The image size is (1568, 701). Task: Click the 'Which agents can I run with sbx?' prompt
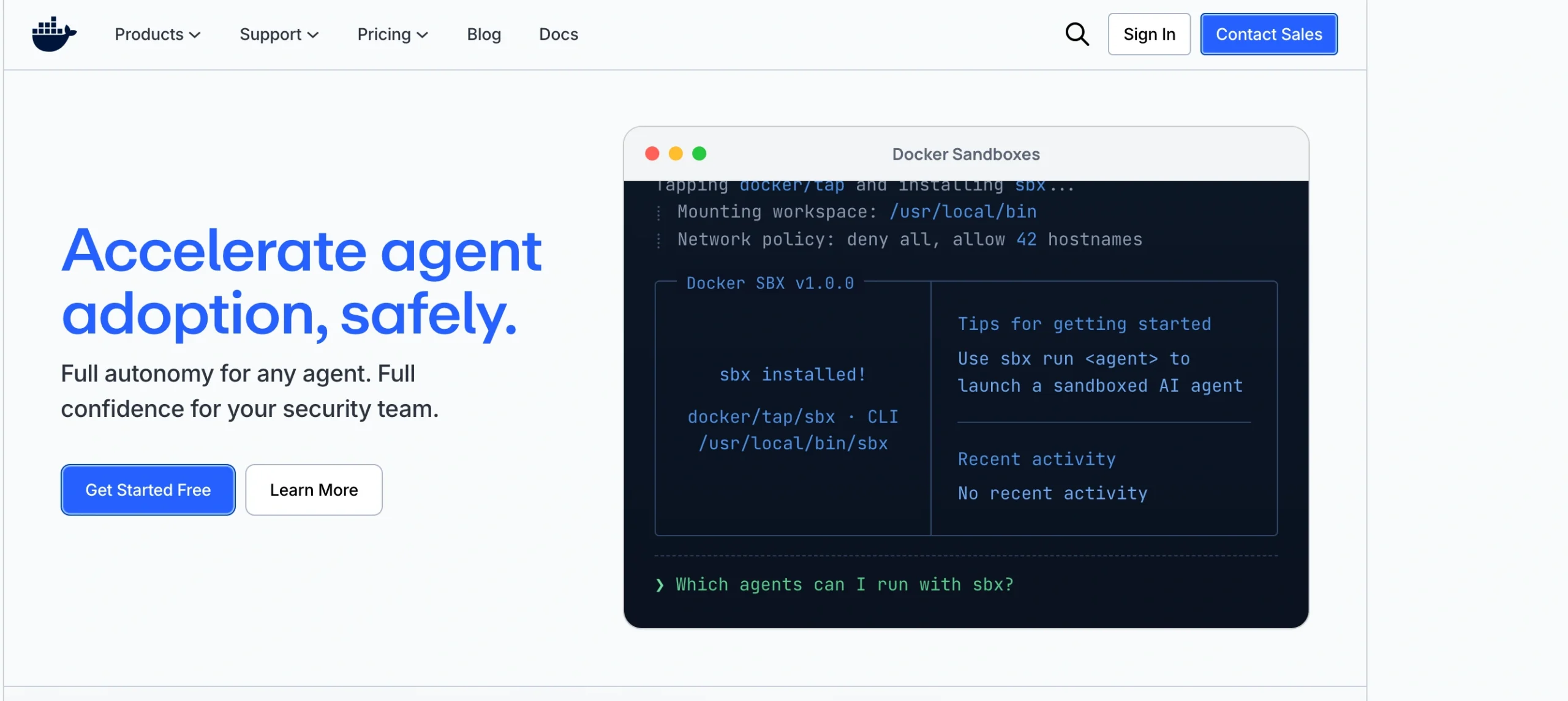pyautogui.click(x=845, y=585)
